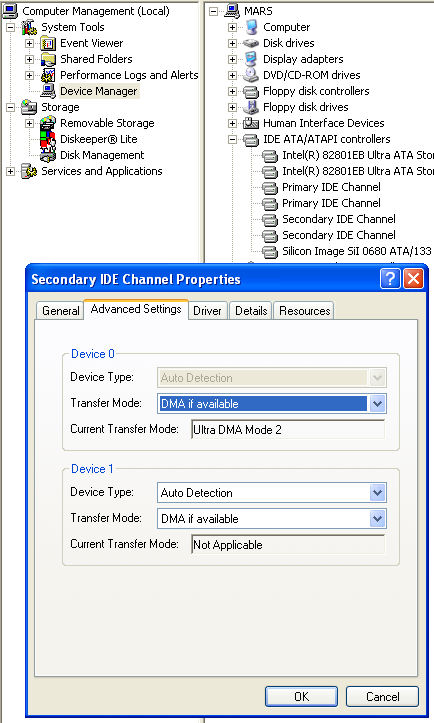Screen dimensions: 434x723
Task: Click the Disk Management icon
Action: pos(48,155)
